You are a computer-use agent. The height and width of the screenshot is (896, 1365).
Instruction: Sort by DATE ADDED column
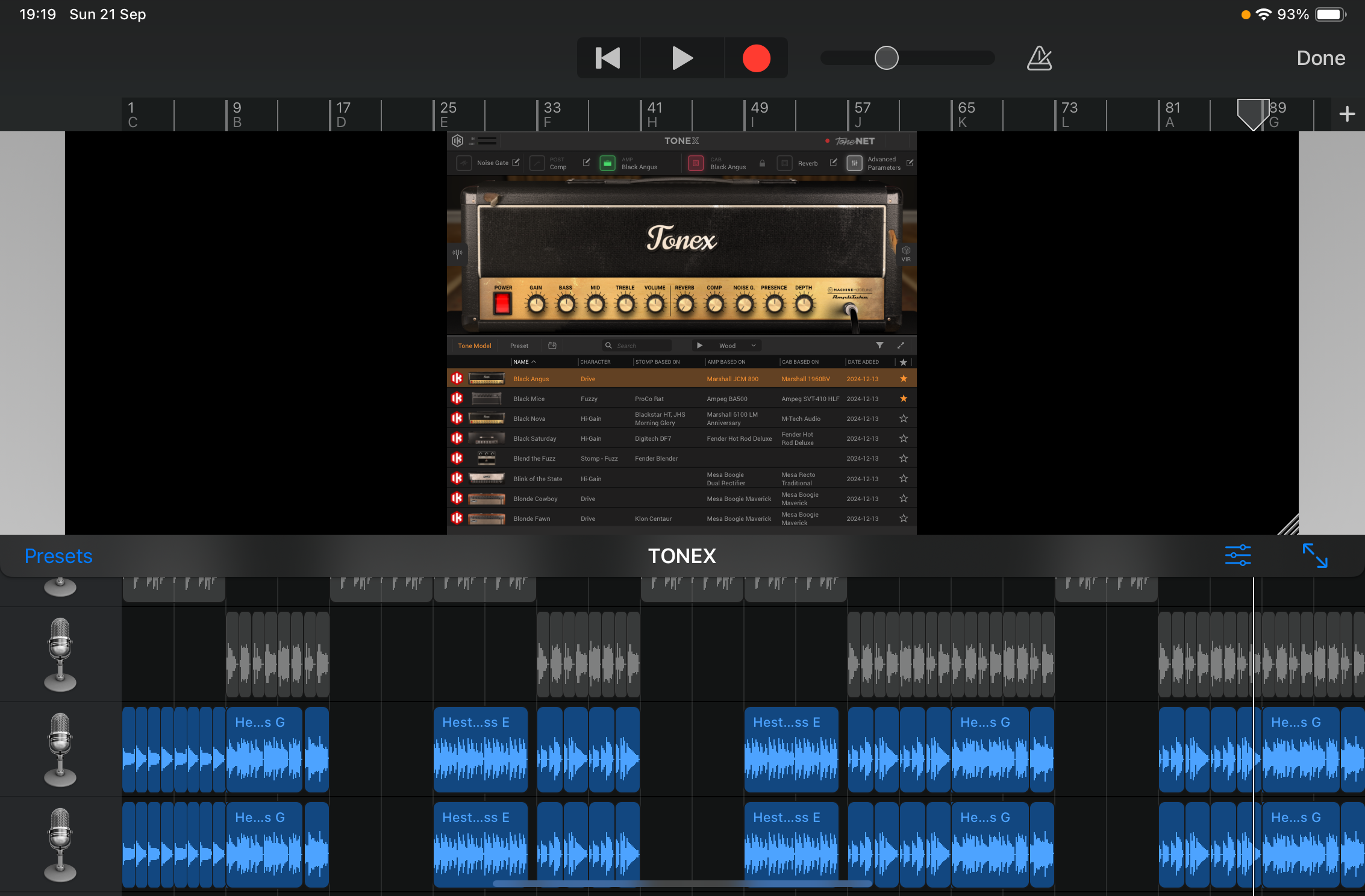(x=863, y=362)
